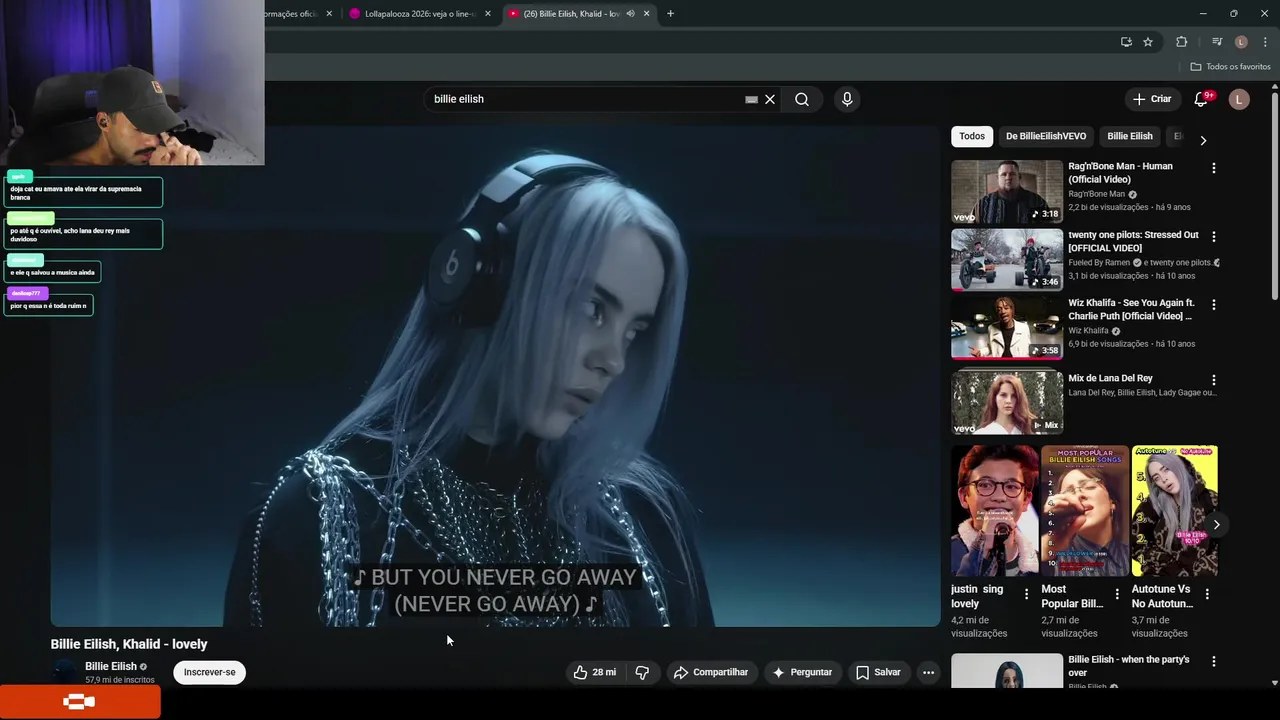Open options for justin sing lovely short

pos(1026,594)
